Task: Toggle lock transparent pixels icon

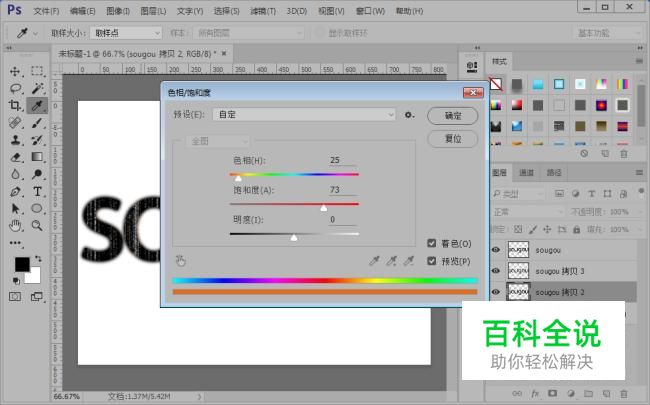Action: (518, 229)
